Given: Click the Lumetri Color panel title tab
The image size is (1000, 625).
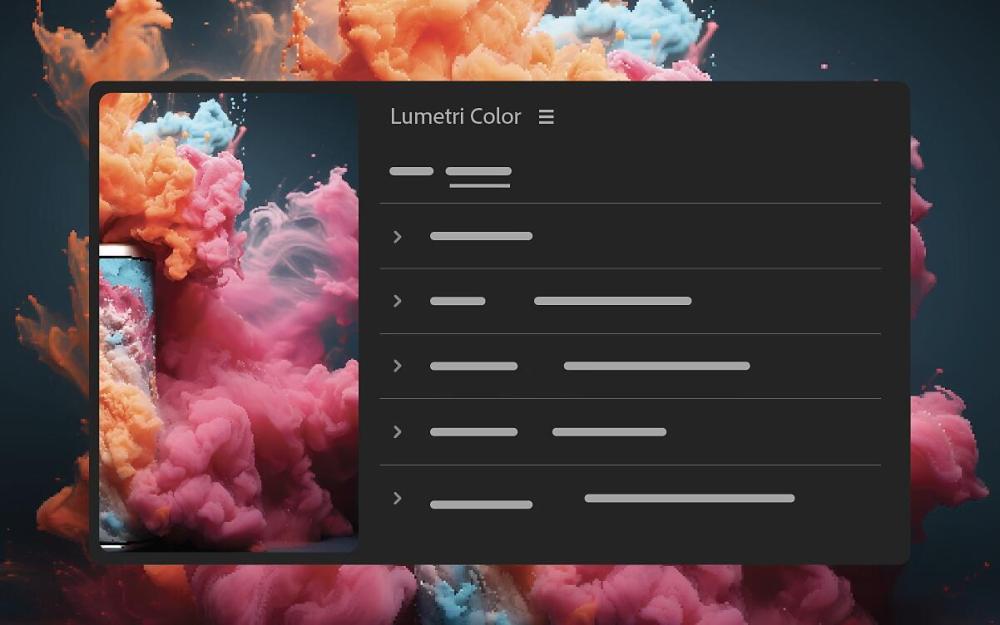Looking at the screenshot, I should (455, 116).
